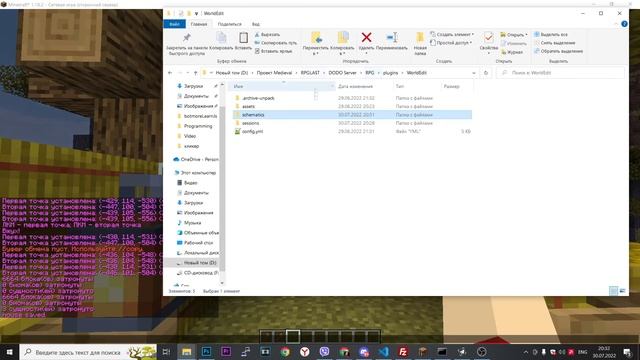Open Premiere Pro from the taskbar
The height and width of the screenshot is (360, 640).
coord(226,352)
